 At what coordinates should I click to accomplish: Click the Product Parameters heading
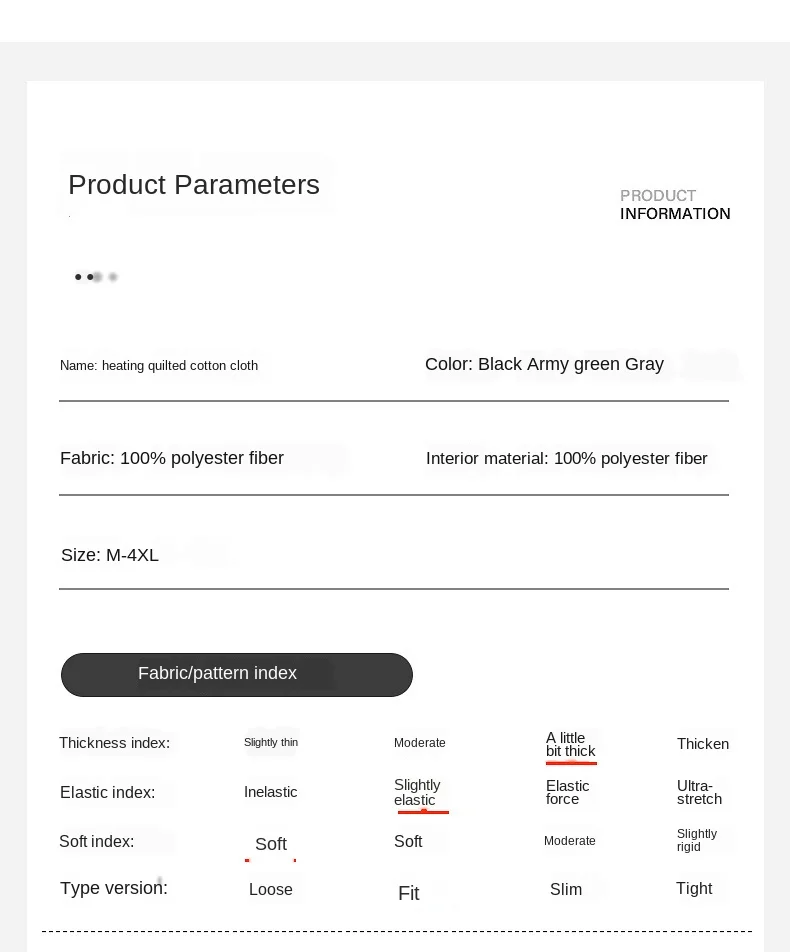tap(194, 185)
